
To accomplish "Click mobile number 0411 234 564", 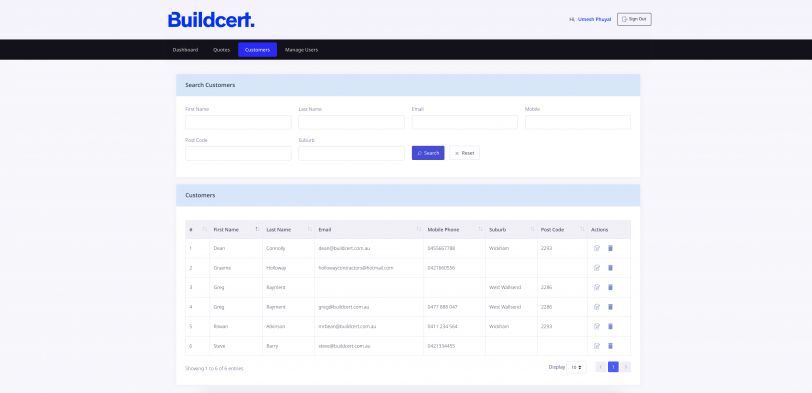I will (442, 326).
